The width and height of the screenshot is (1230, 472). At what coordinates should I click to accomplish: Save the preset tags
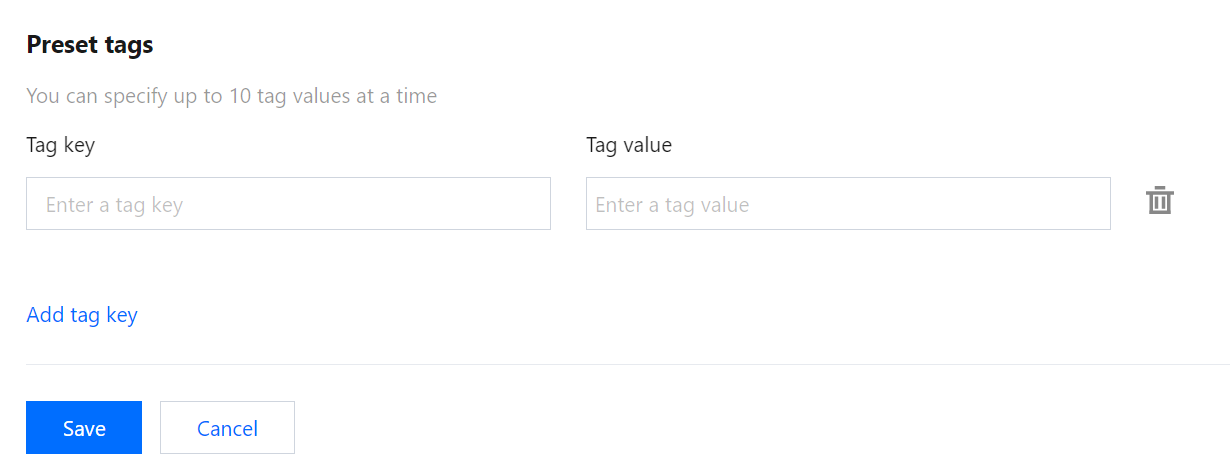click(84, 428)
